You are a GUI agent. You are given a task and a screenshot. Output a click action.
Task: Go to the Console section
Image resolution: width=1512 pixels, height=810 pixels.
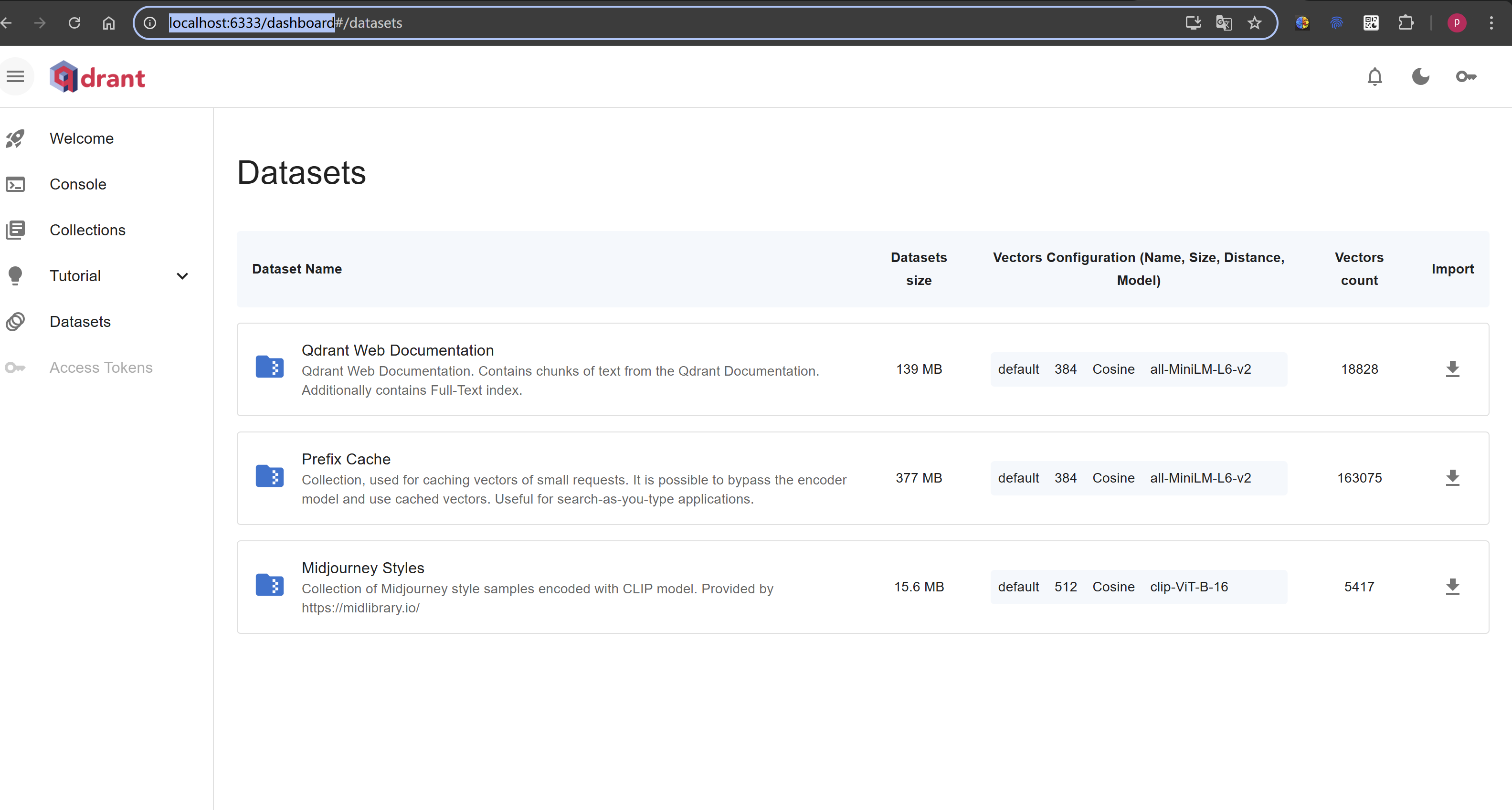click(x=78, y=184)
